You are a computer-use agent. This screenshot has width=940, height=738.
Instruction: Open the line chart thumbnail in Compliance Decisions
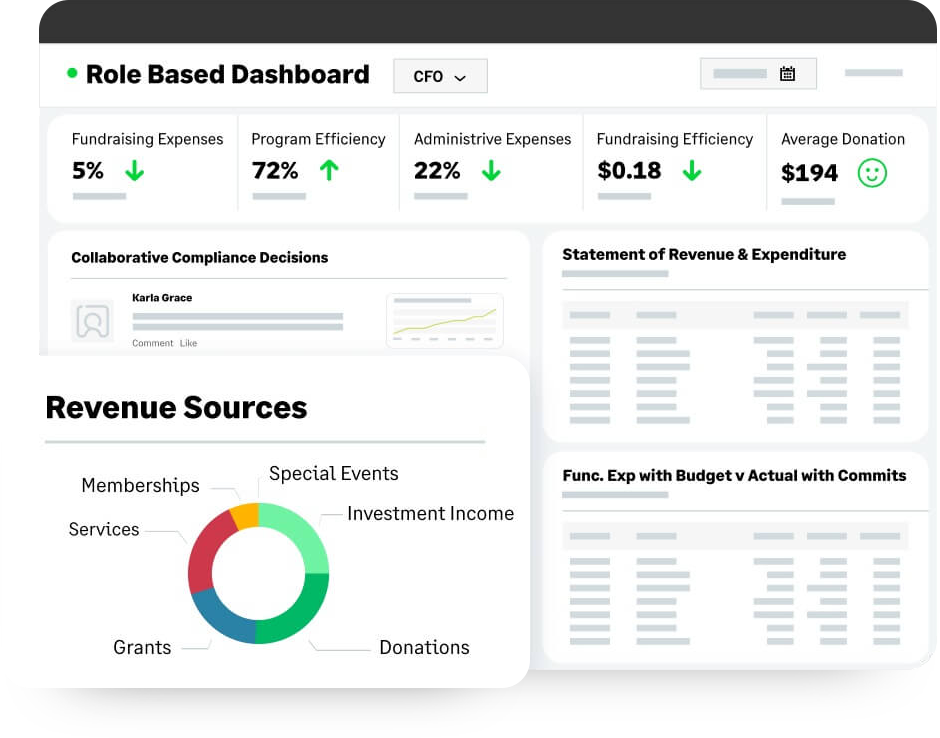point(445,321)
